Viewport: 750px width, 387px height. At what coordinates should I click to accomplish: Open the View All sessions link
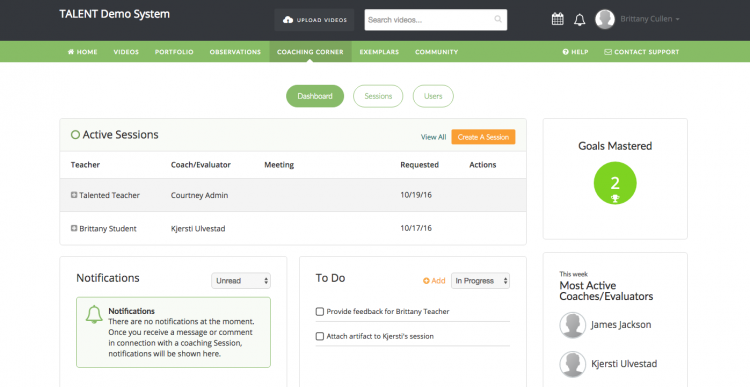click(x=433, y=137)
